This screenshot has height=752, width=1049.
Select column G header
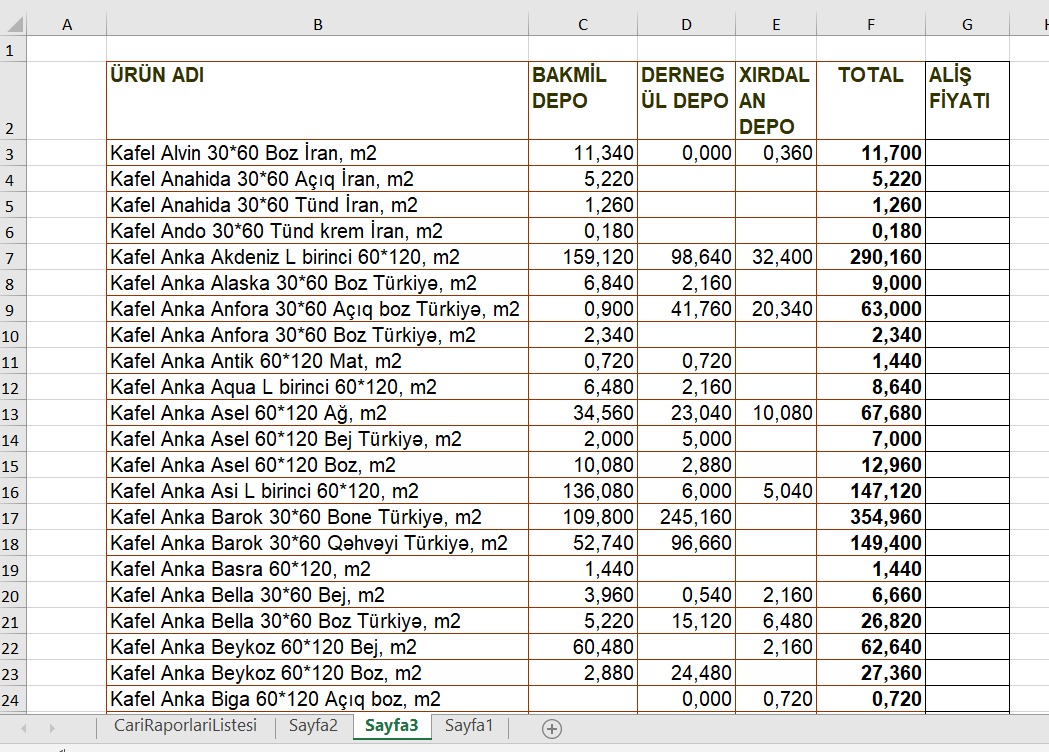coord(966,25)
